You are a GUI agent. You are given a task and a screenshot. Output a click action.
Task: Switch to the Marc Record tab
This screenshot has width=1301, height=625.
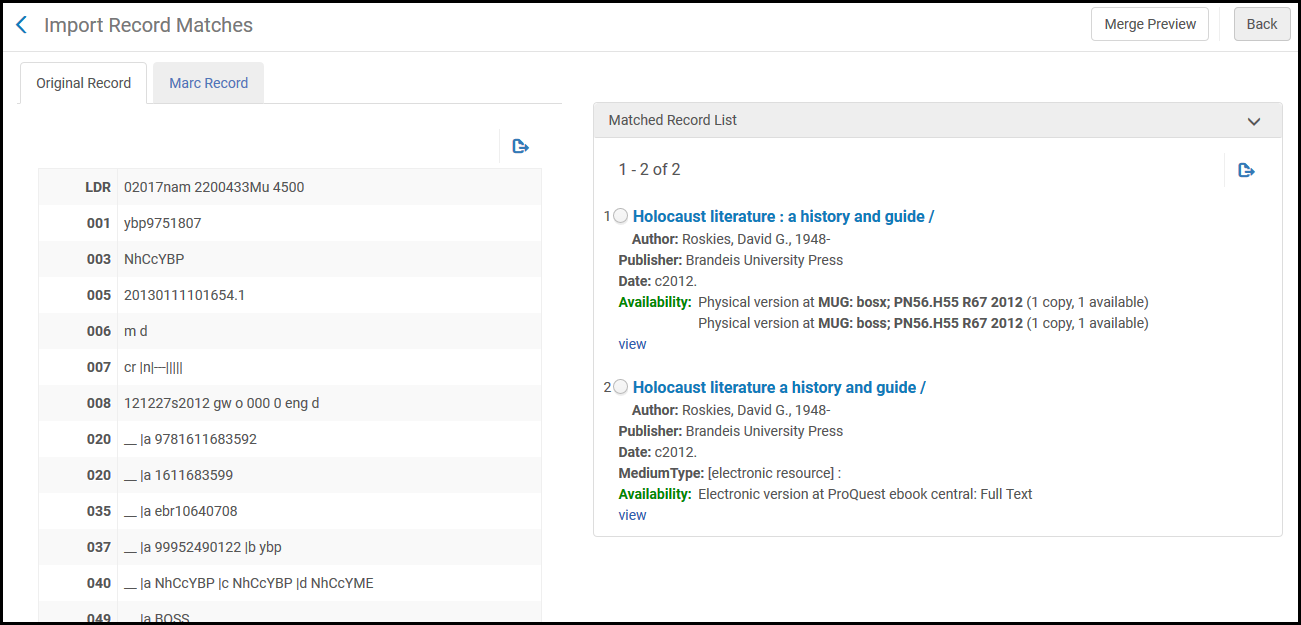pos(208,83)
